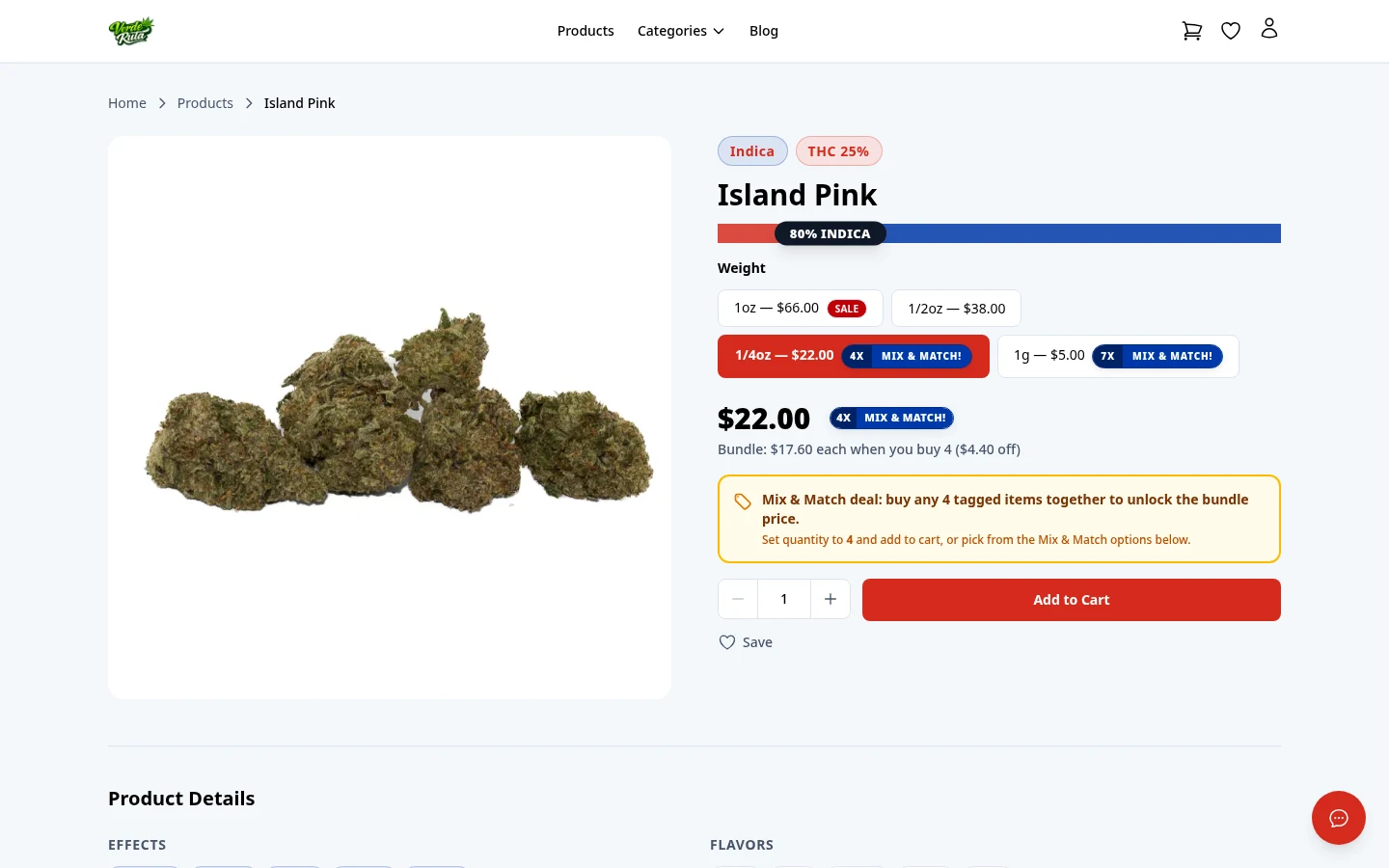Navigate to Home via breadcrumb
The height and width of the screenshot is (868, 1389).
click(x=127, y=102)
